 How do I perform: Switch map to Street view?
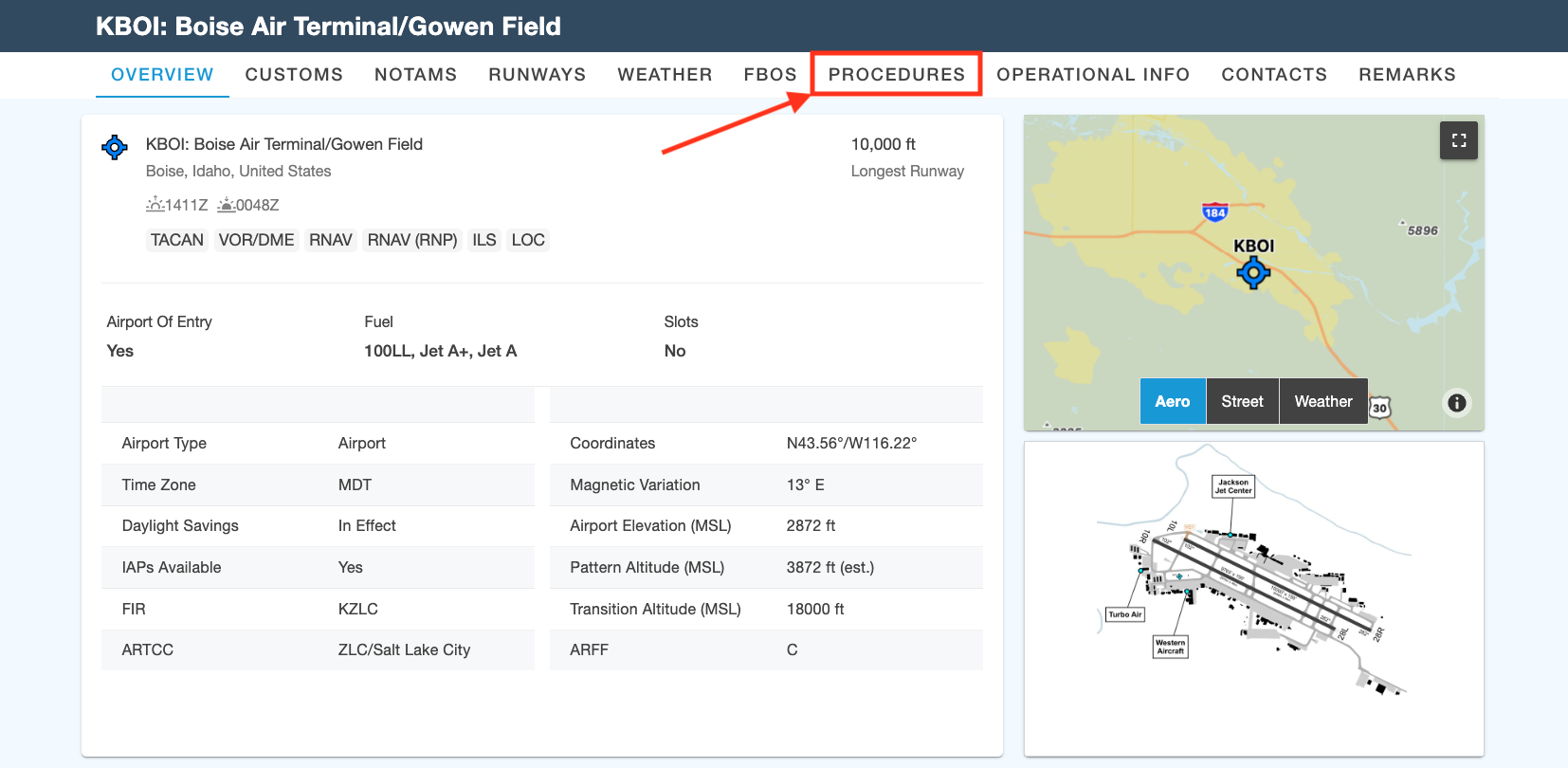(1243, 401)
